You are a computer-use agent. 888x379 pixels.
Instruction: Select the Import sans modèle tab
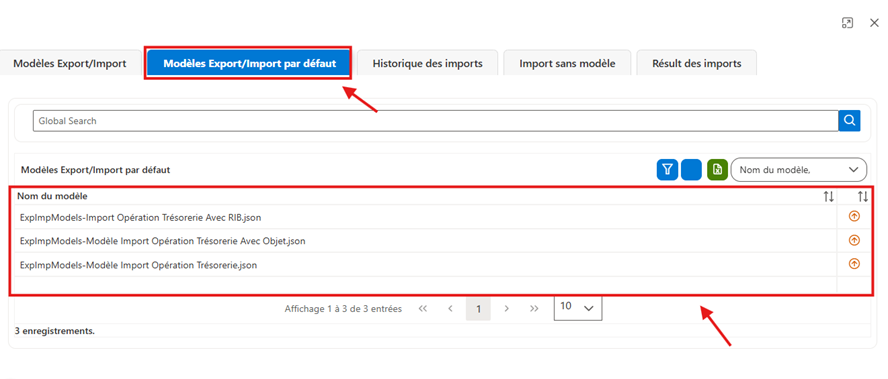(x=567, y=63)
